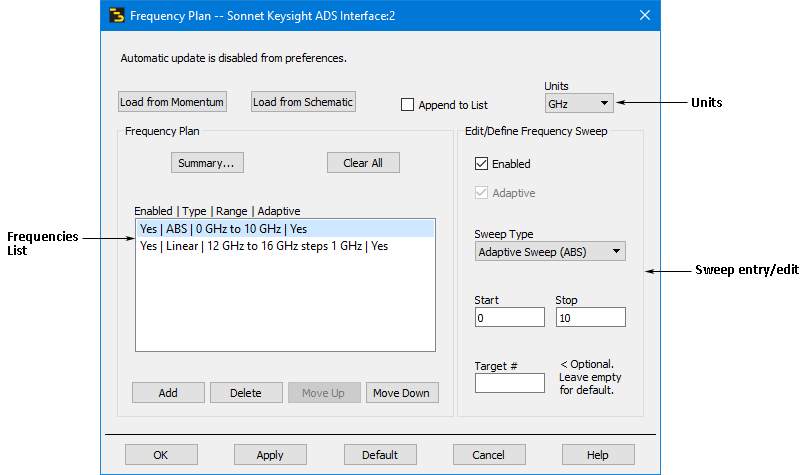Delete the selected sweep entry
The width and height of the screenshot is (805, 475).
pyautogui.click(x=246, y=393)
